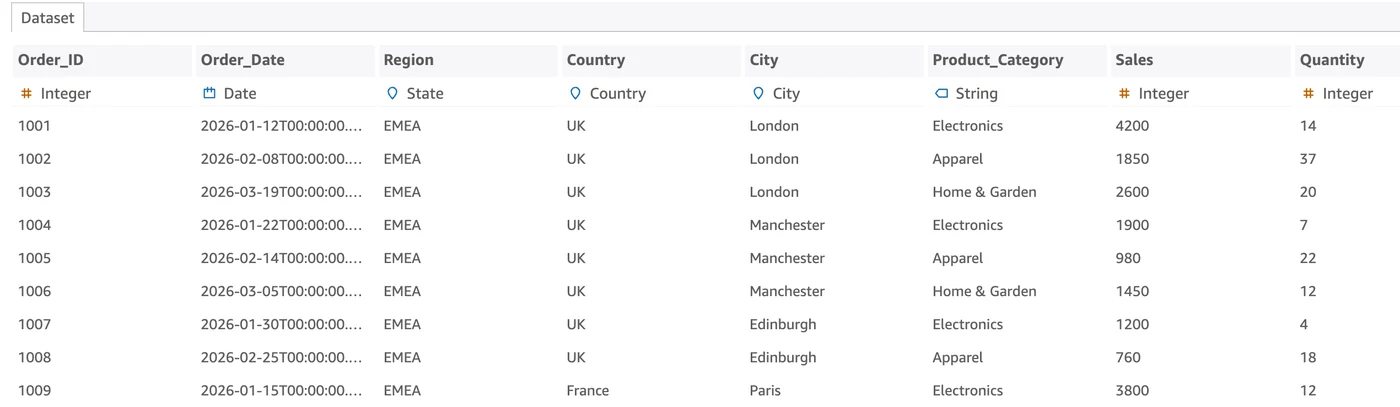Change the Quantity Integer data type
The image size is (1400, 407).
click(1348, 93)
